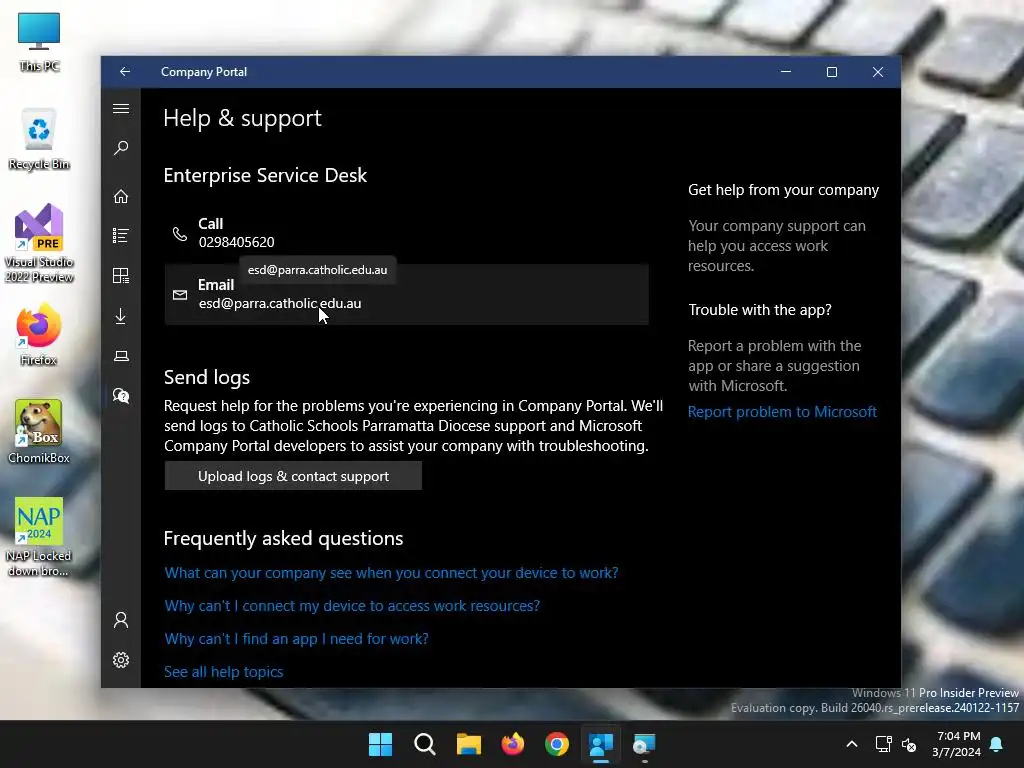Launch Firefox from the desktop shortcut

click(x=39, y=334)
